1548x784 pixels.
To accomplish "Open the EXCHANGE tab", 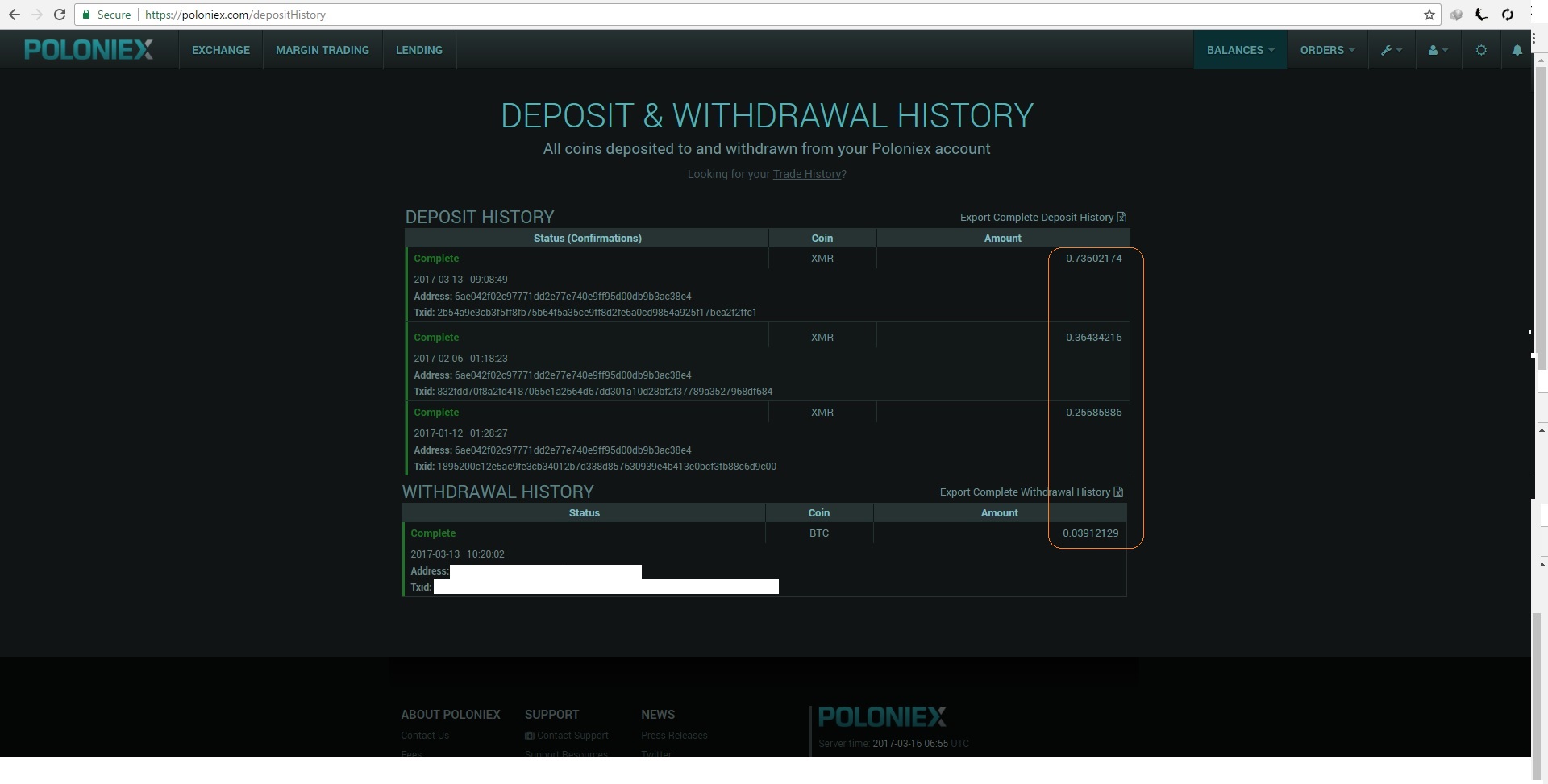I will coord(221,50).
